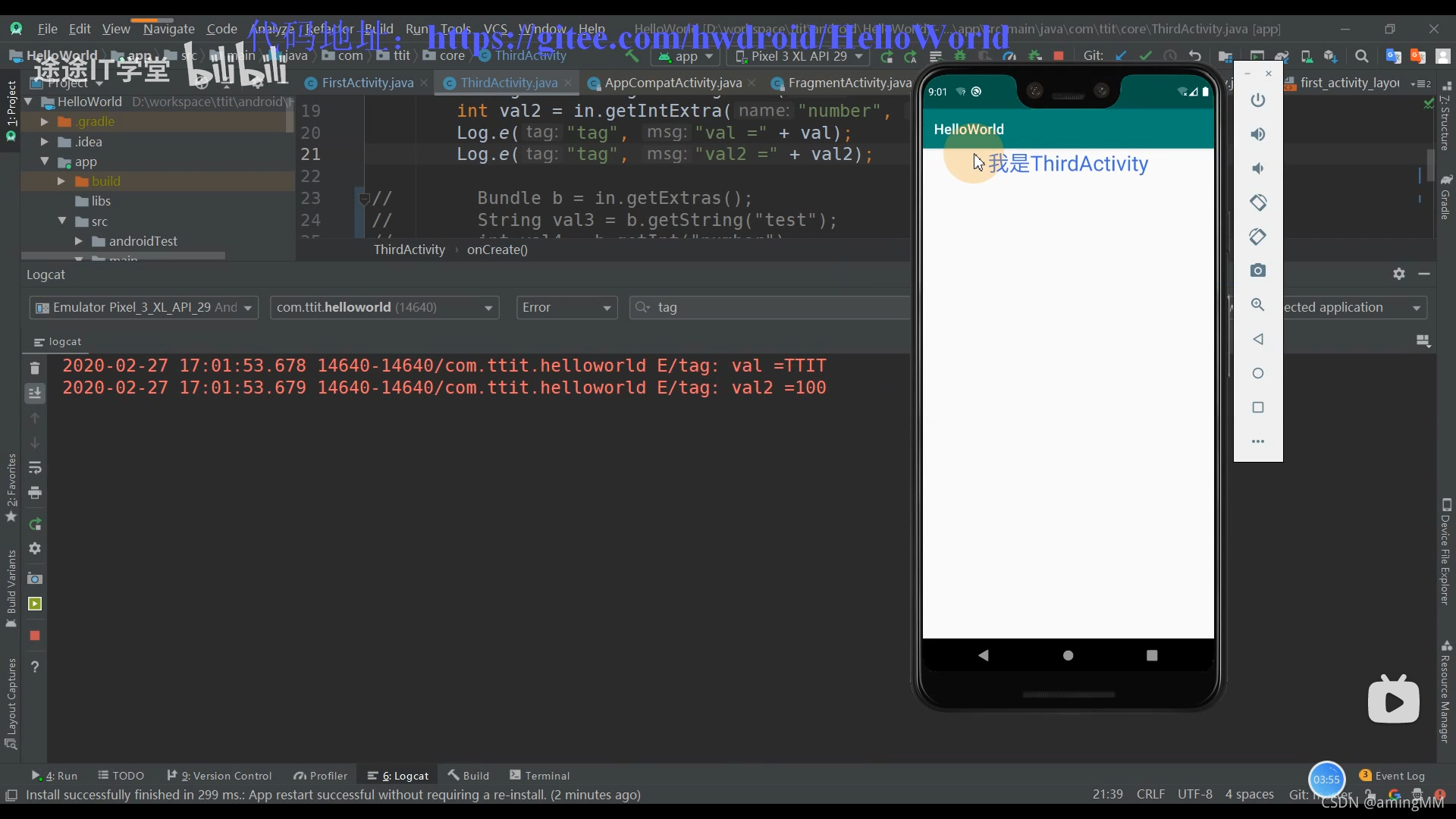Viewport: 1456px width, 819px height.
Task: Collapse the app module node
Action: (45, 162)
